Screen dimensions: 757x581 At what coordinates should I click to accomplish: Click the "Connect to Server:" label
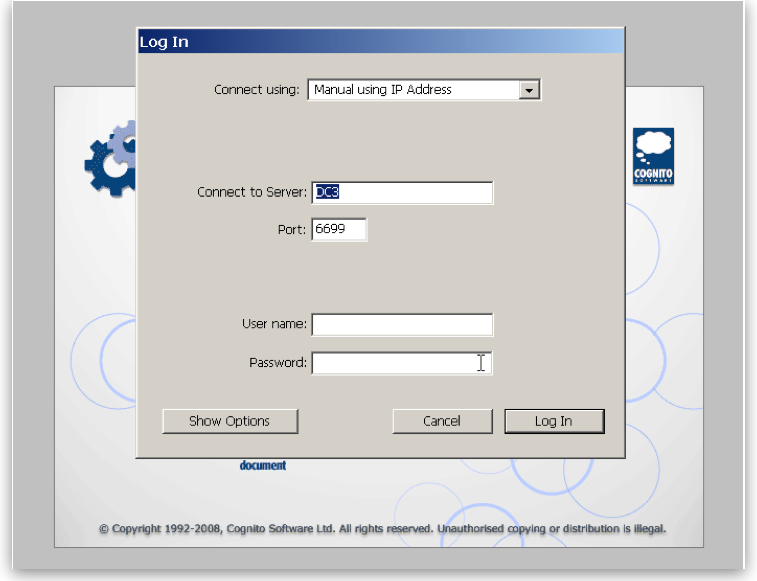pos(252,193)
